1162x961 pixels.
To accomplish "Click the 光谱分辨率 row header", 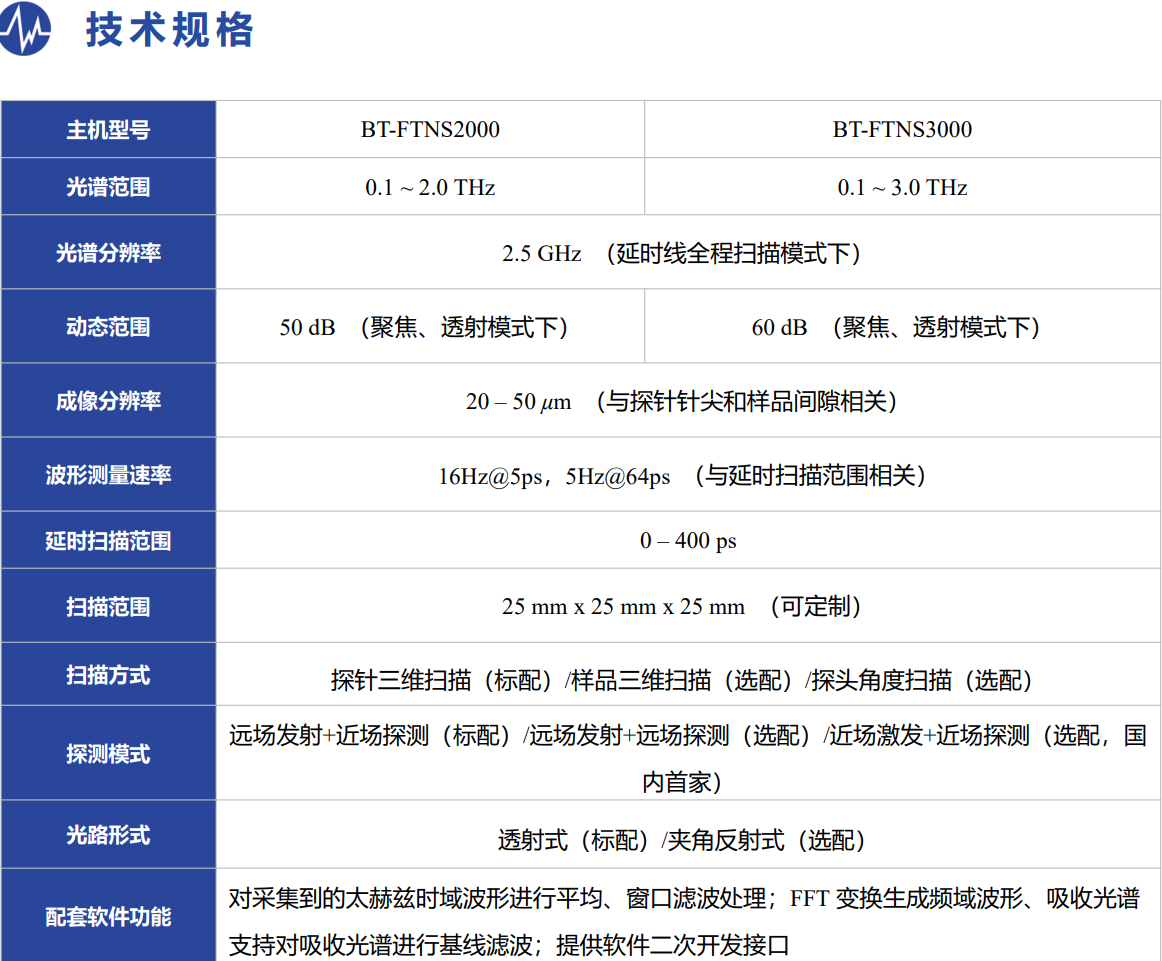I will point(108,253).
